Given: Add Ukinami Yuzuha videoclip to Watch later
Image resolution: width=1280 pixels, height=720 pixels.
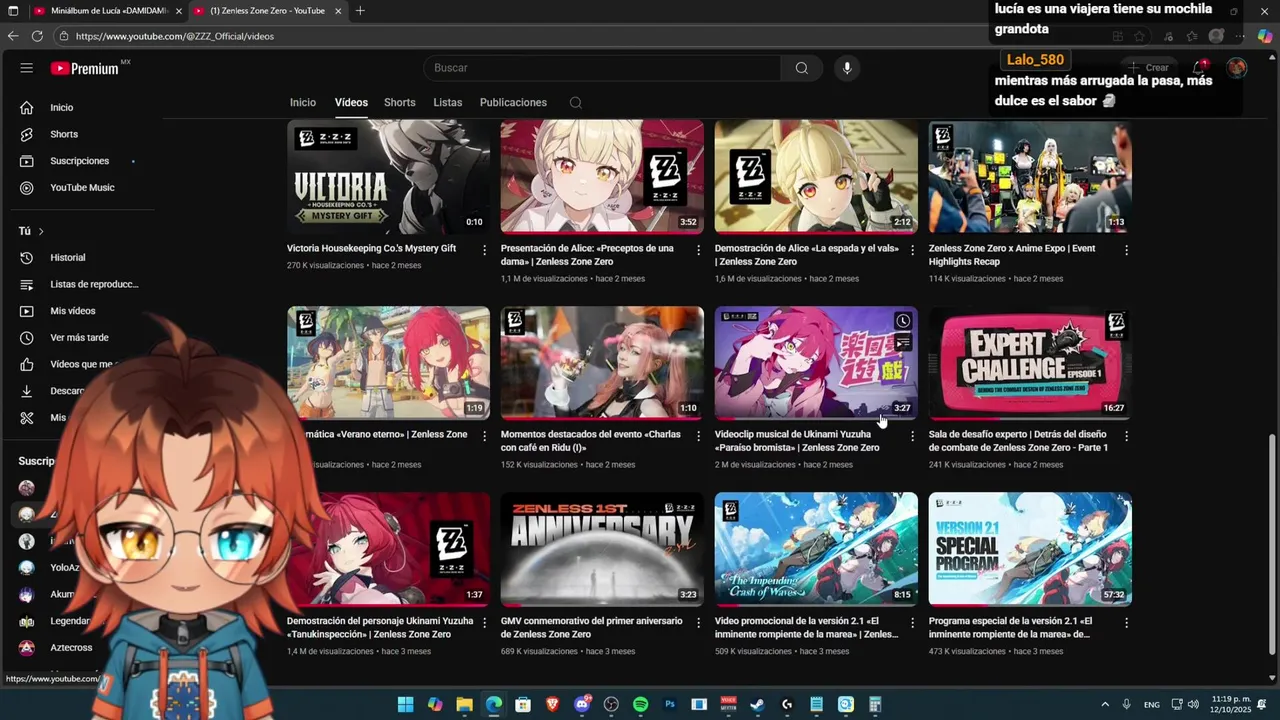Looking at the screenshot, I should [903, 321].
